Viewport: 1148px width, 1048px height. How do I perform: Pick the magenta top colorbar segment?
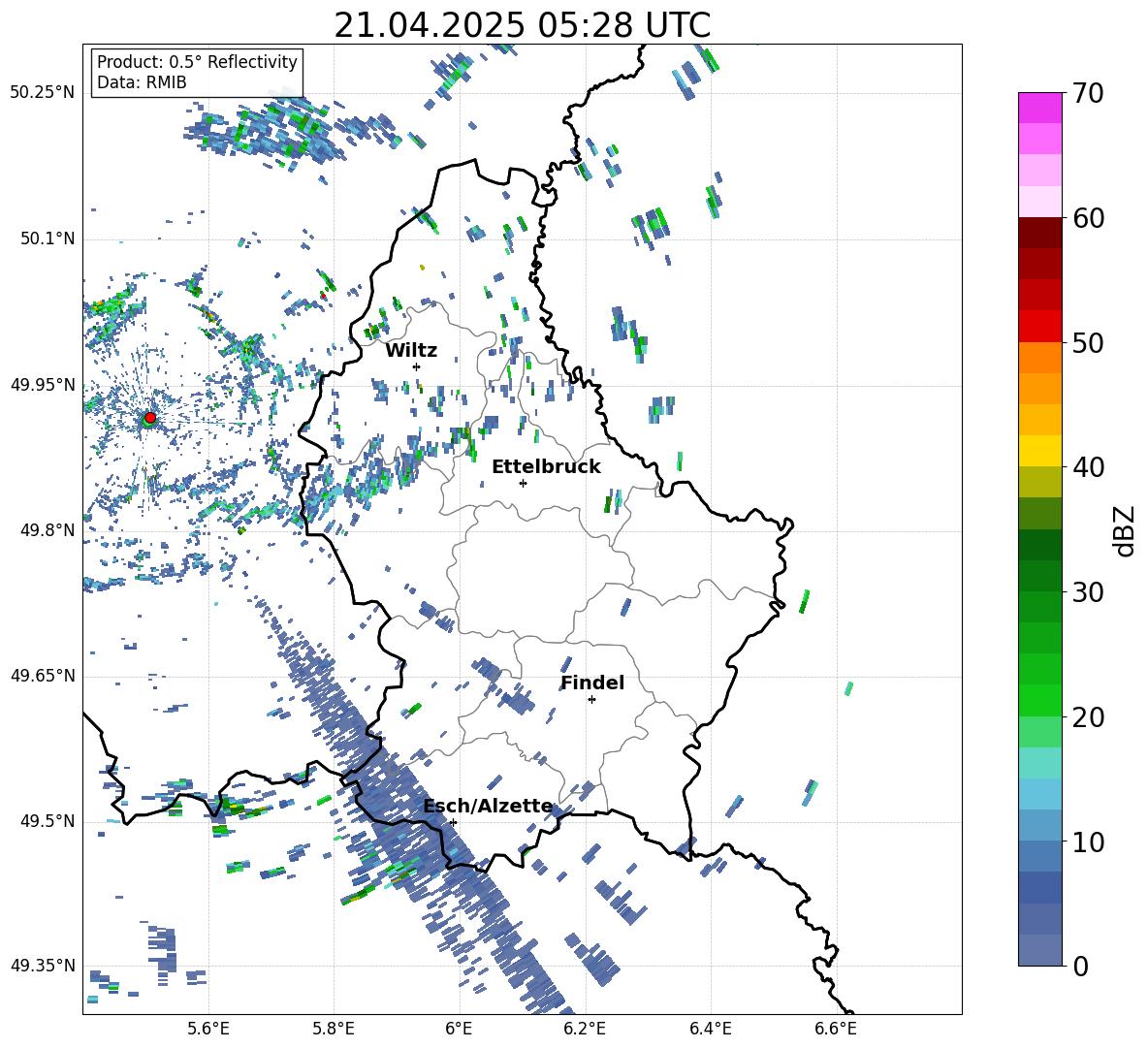1039,108
